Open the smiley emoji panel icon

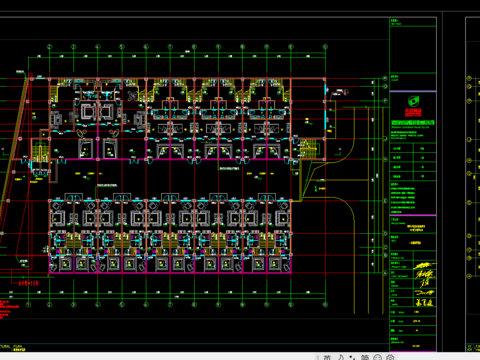pyautogui.click(x=377, y=358)
